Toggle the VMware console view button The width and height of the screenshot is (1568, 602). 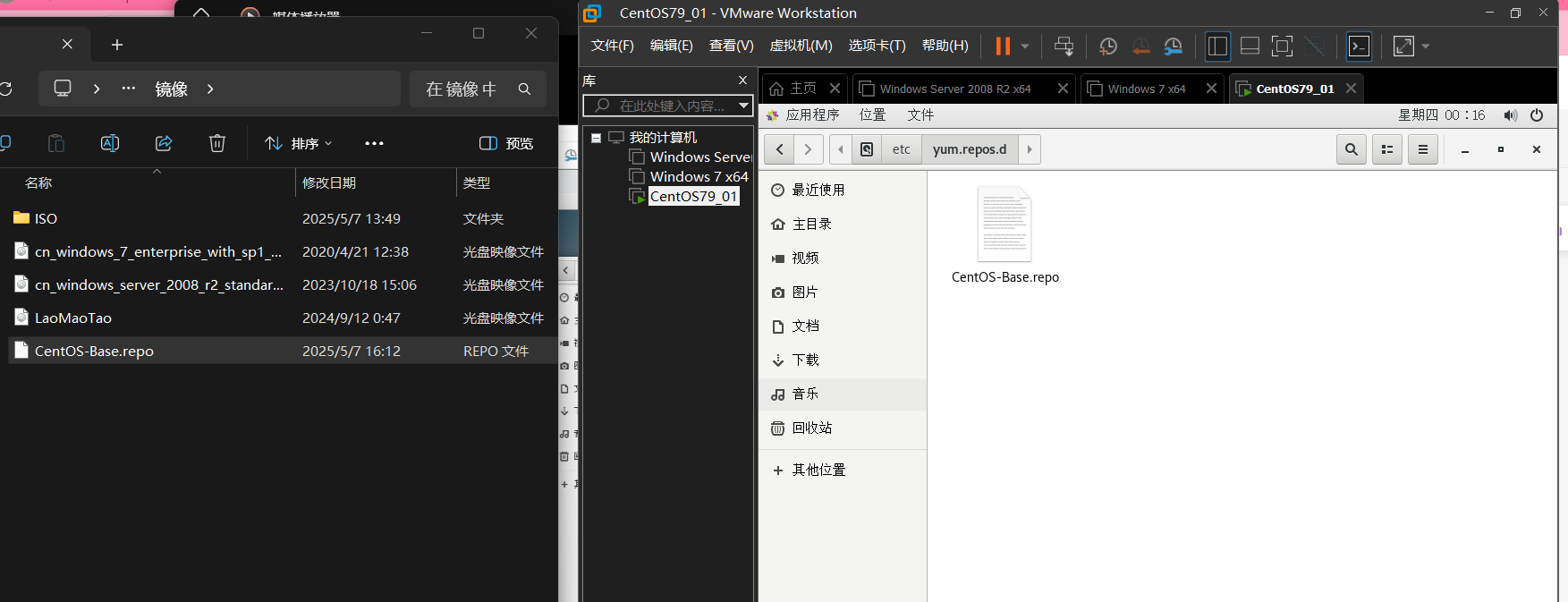[x=1359, y=46]
